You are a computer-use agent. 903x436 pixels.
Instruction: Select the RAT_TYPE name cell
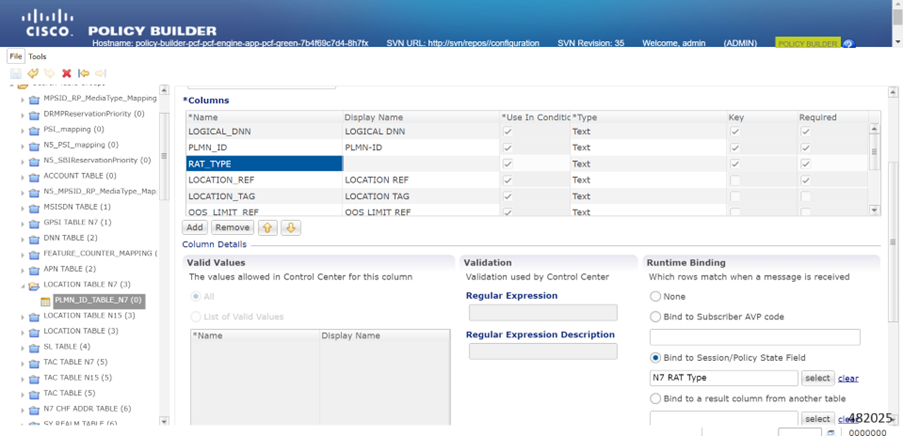(264, 164)
